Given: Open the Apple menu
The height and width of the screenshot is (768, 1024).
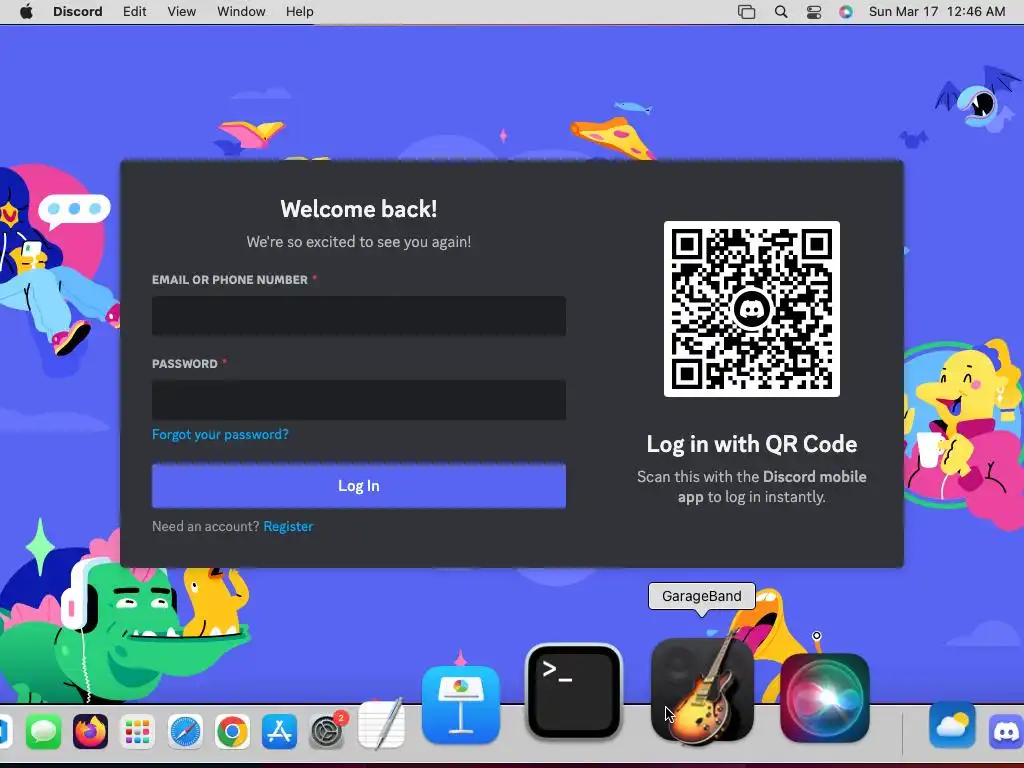Looking at the screenshot, I should [26, 12].
